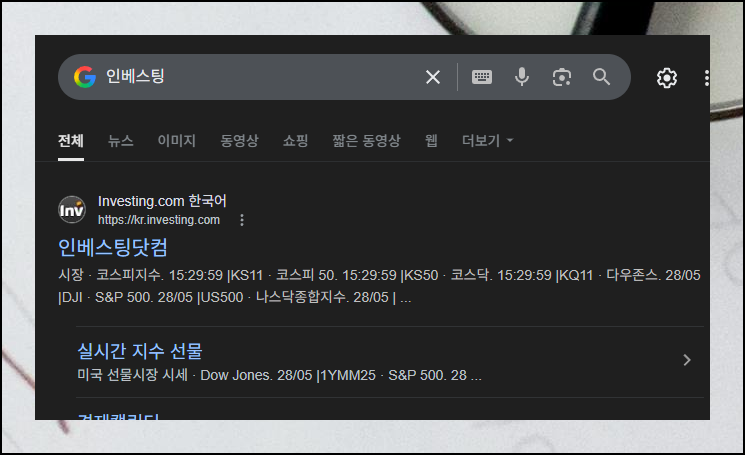
Task: Start voice search with microphone icon
Action: coord(522,77)
